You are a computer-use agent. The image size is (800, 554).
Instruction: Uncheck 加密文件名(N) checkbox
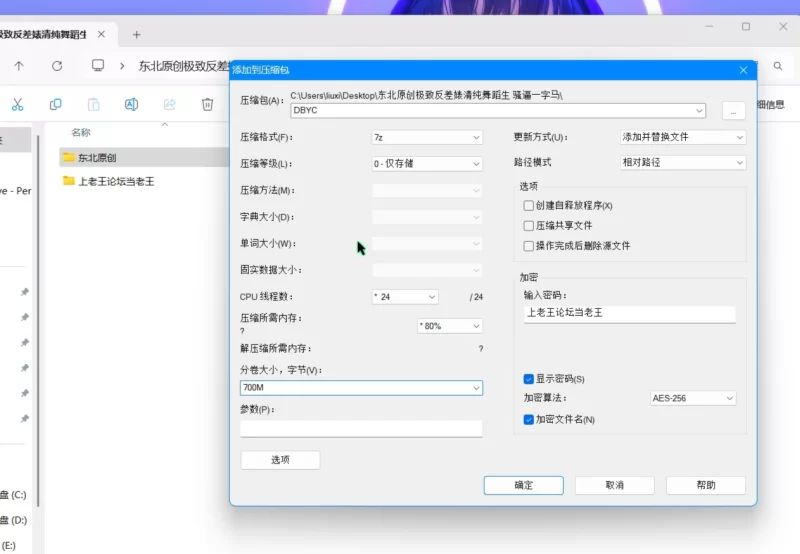point(529,419)
